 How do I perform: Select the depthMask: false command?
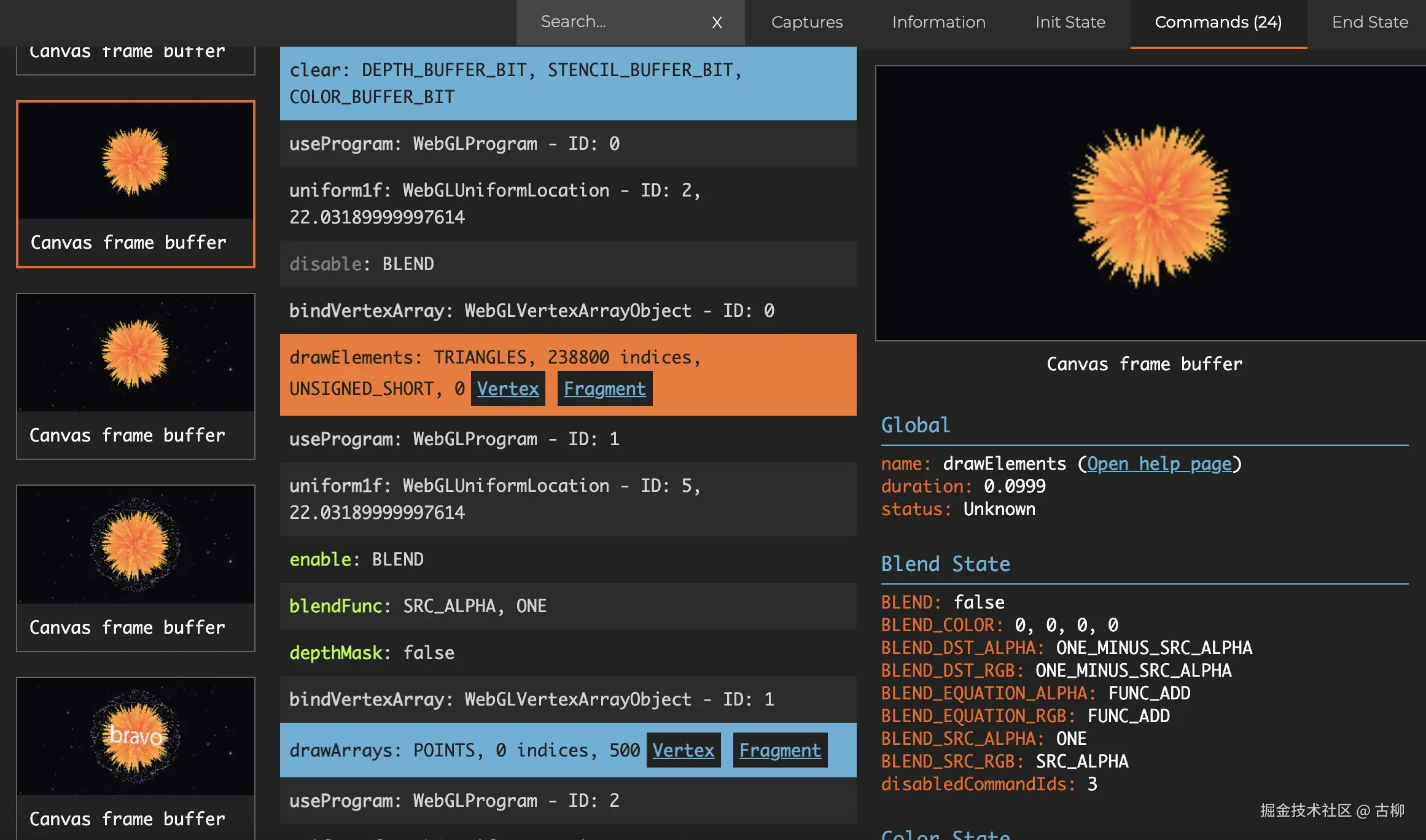pos(567,653)
